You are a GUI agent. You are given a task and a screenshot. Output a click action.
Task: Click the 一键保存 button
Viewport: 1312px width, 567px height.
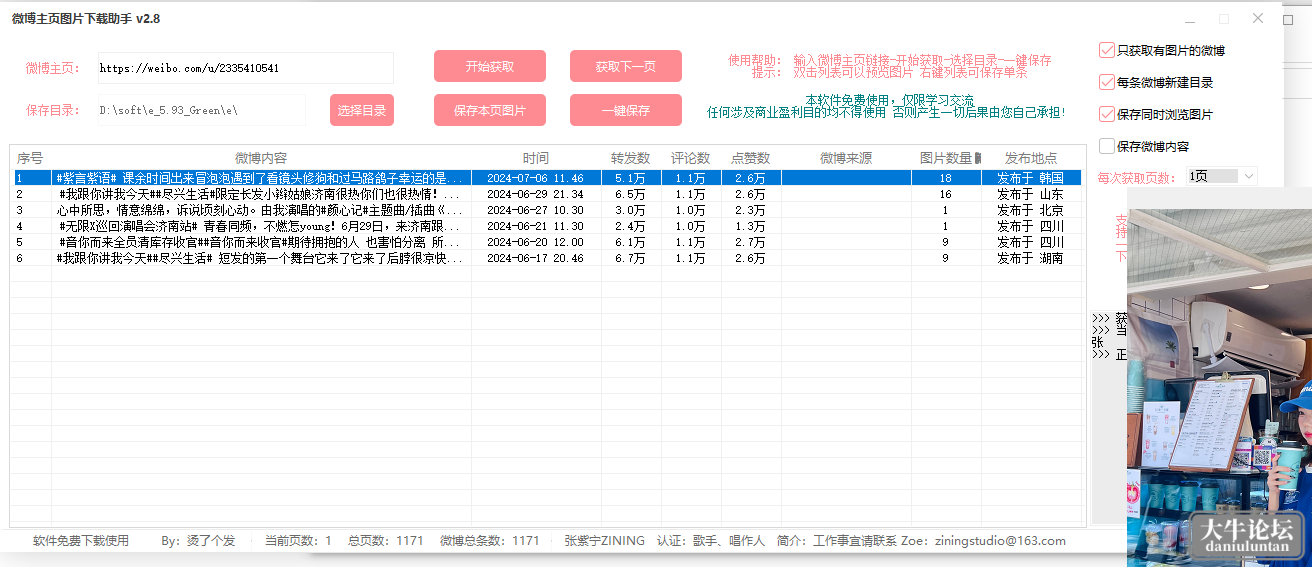point(626,110)
